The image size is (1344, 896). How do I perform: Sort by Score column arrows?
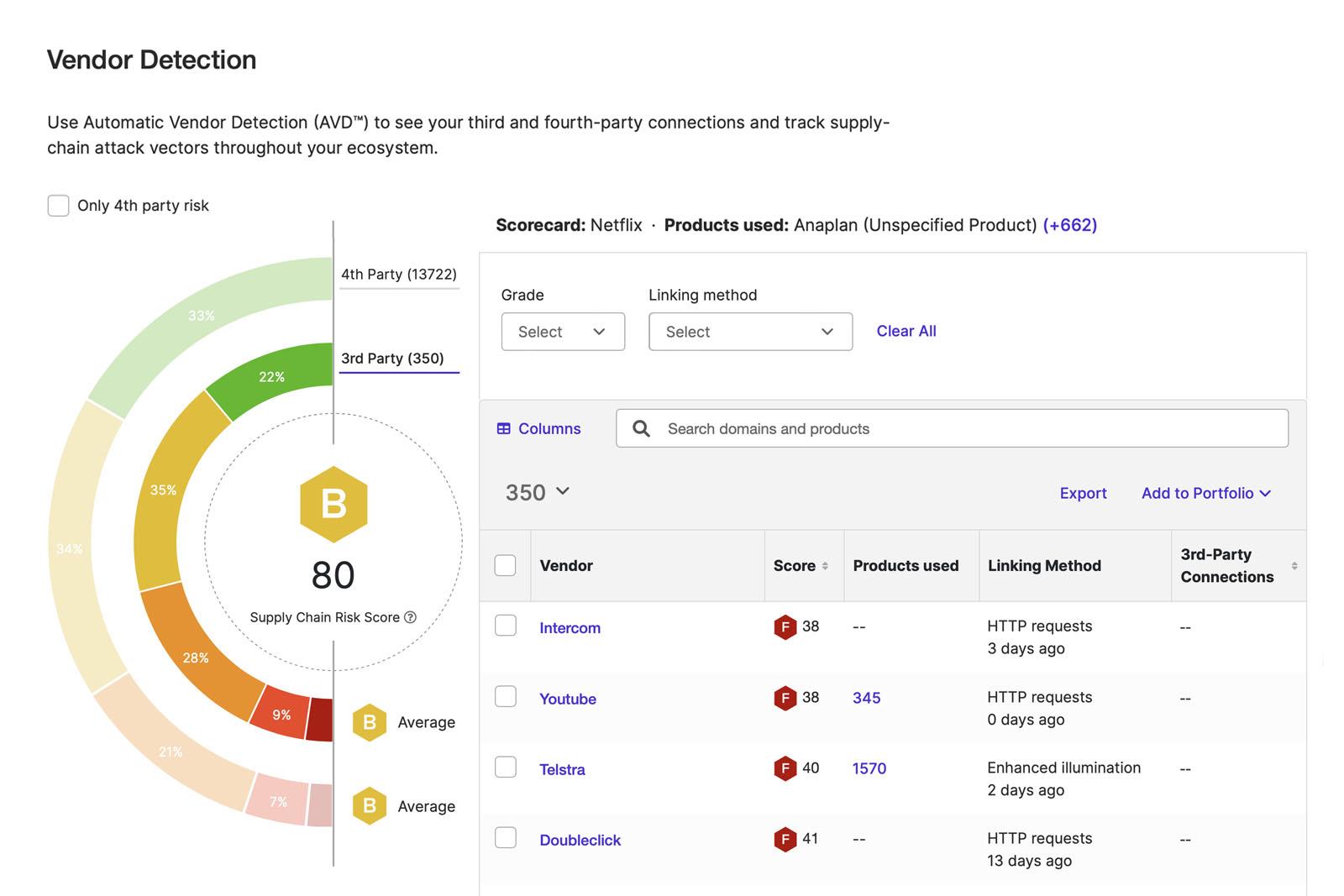825,566
